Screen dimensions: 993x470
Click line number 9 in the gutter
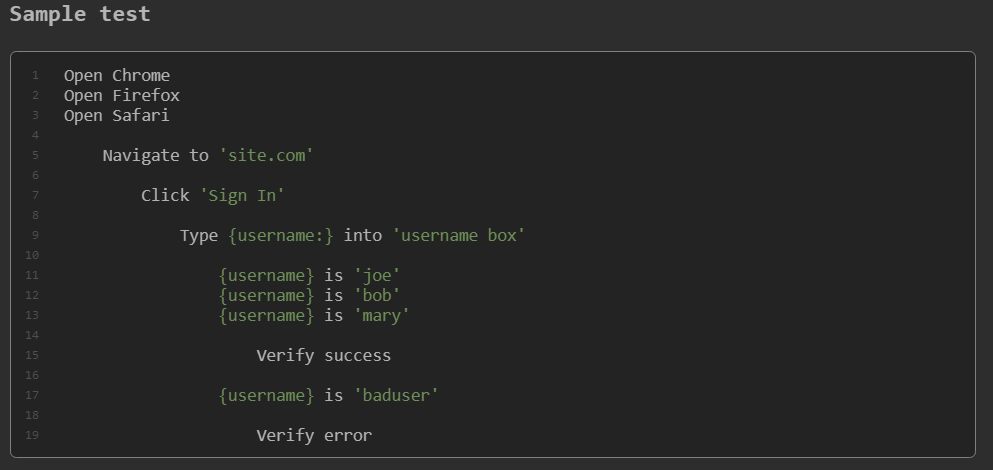[x=35, y=235]
